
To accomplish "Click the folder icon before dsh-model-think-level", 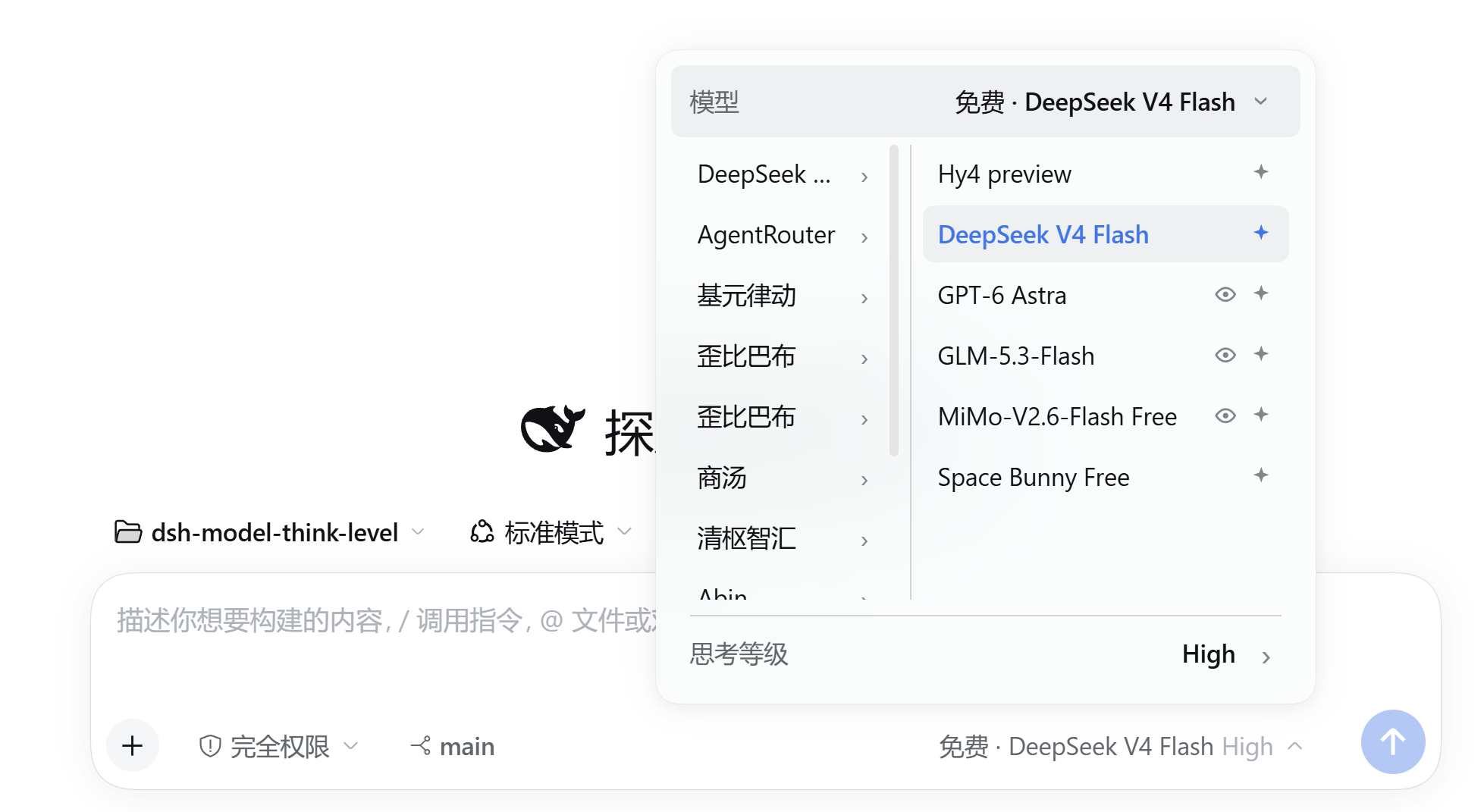I will 128,532.
